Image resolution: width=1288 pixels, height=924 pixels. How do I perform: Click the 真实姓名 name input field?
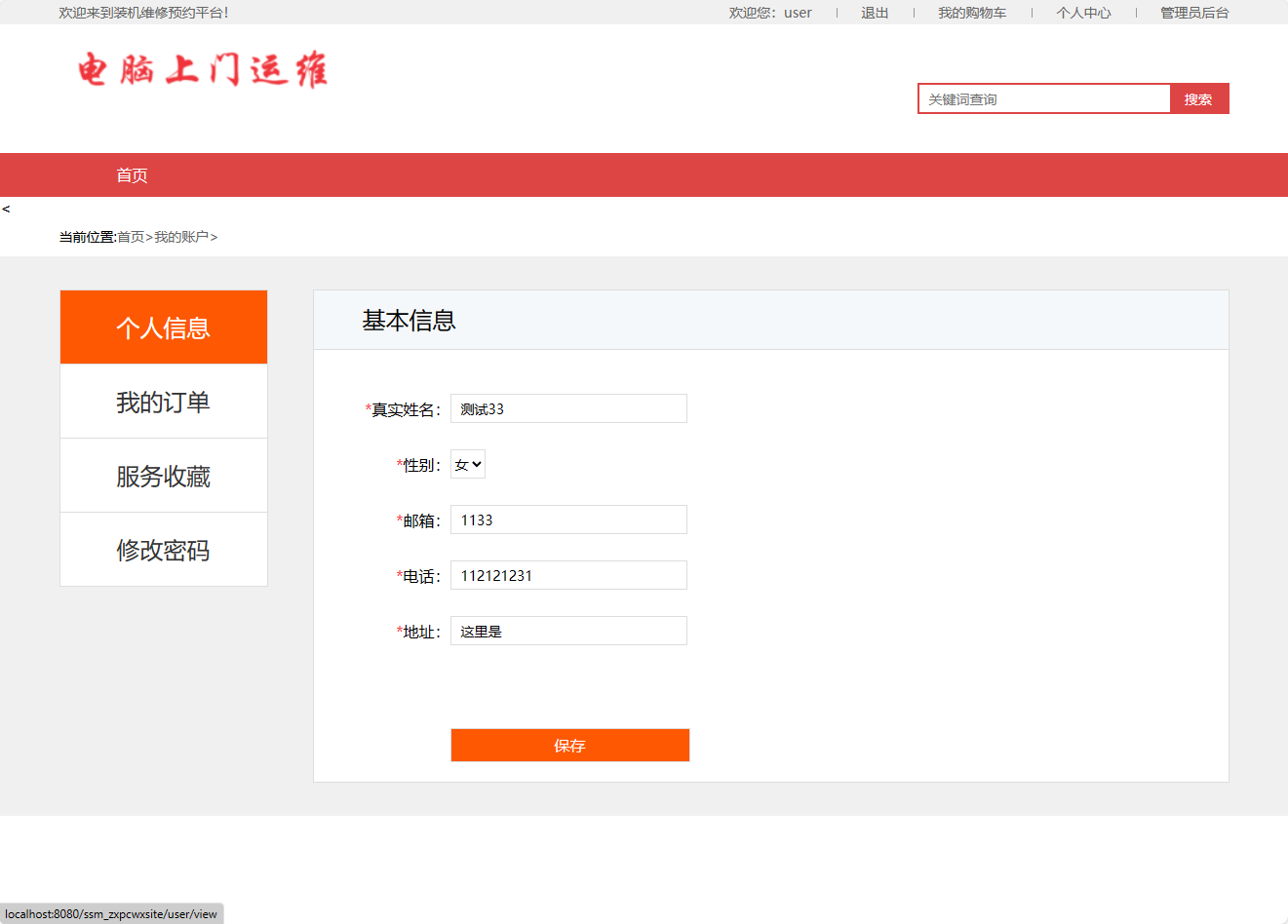pyautogui.click(x=568, y=408)
